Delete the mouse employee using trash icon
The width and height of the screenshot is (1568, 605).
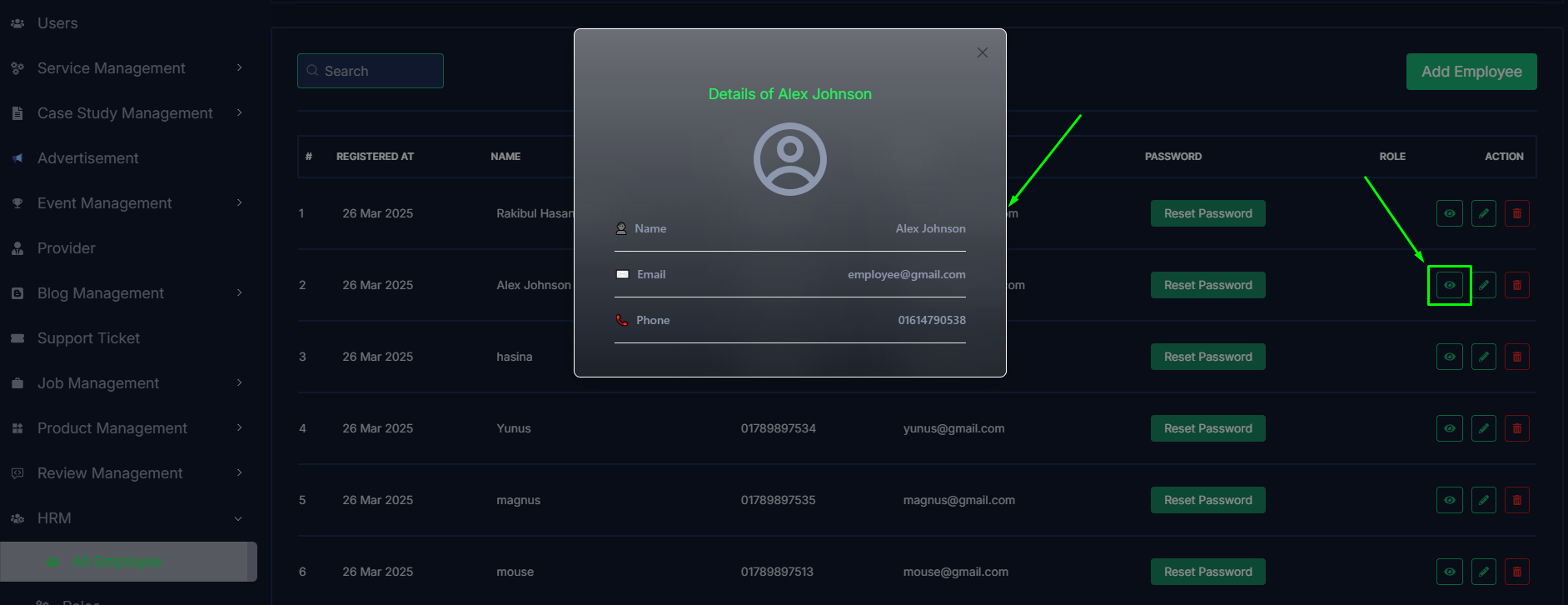coord(1516,572)
